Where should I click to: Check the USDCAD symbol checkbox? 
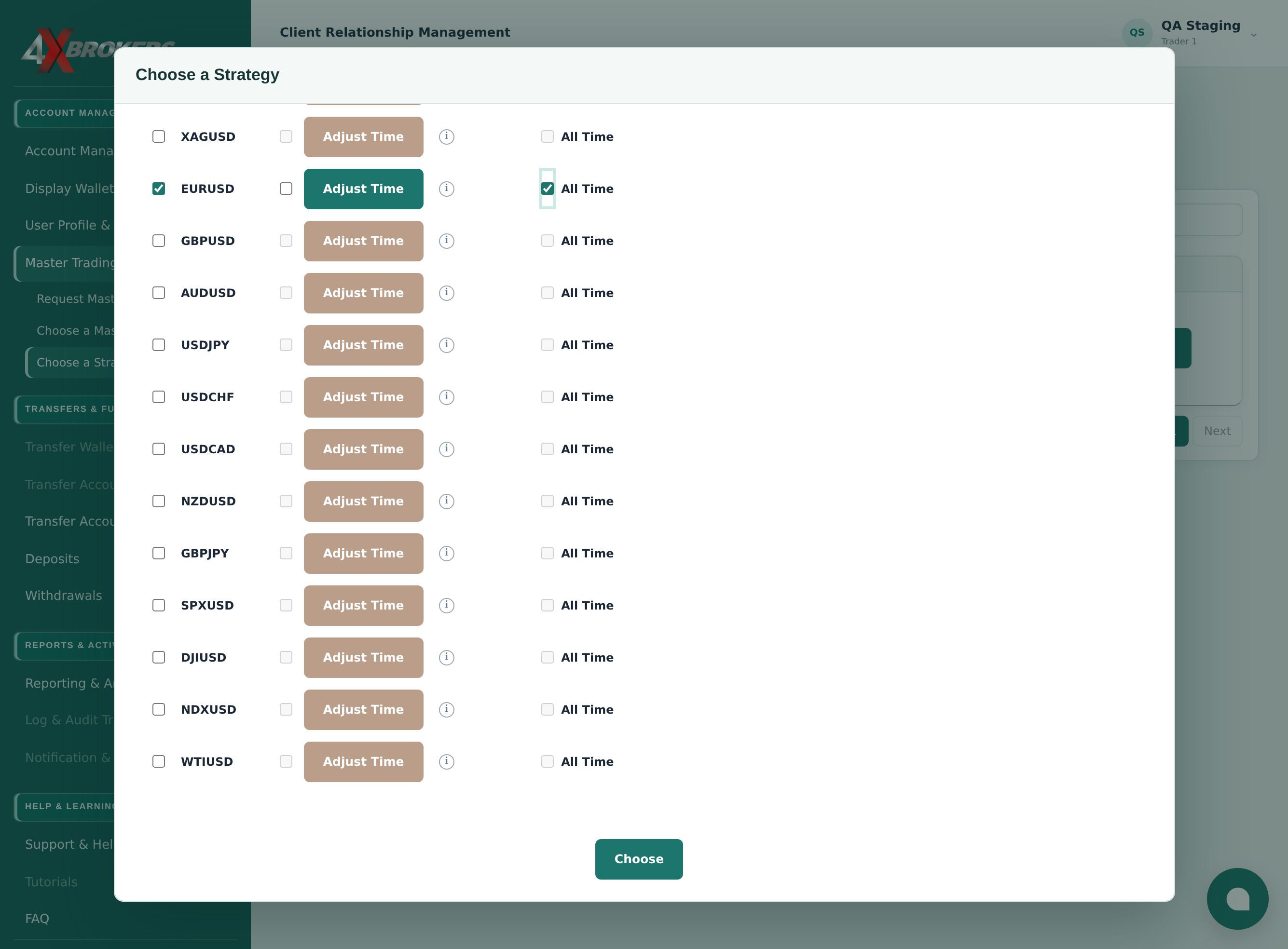pyautogui.click(x=159, y=449)
